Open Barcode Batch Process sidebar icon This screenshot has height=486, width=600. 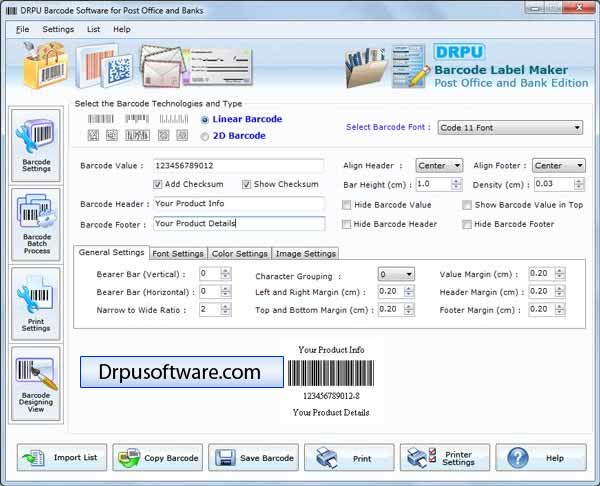[x=36, y=224]
